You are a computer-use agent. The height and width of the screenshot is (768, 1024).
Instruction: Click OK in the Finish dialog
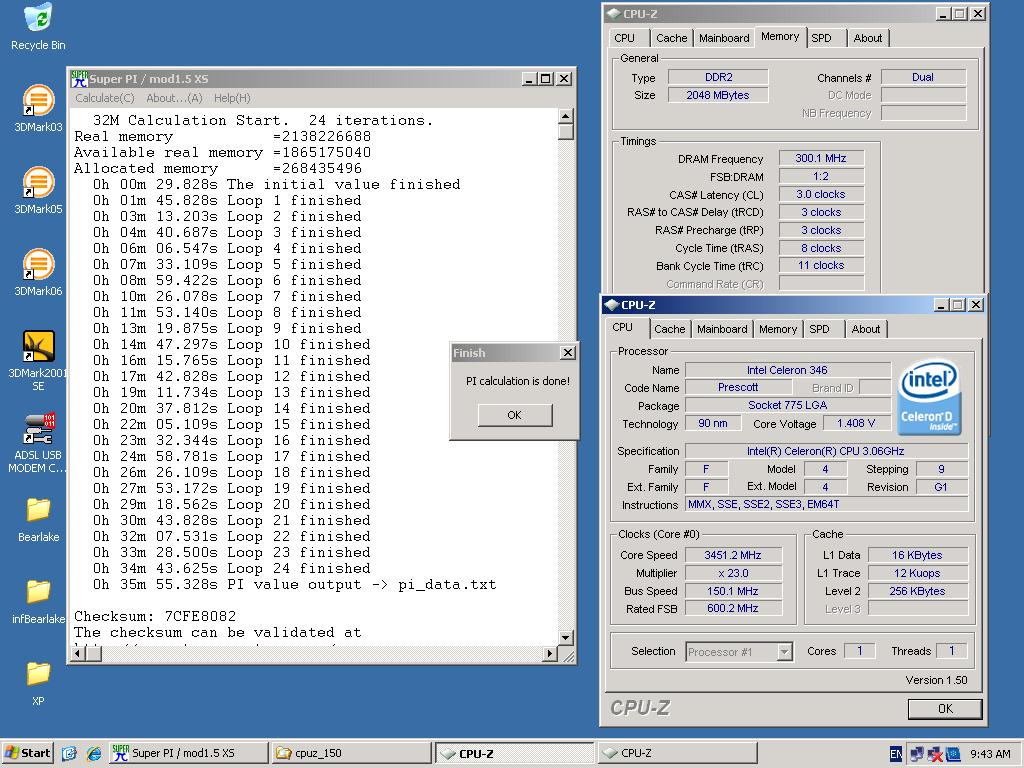515,415
